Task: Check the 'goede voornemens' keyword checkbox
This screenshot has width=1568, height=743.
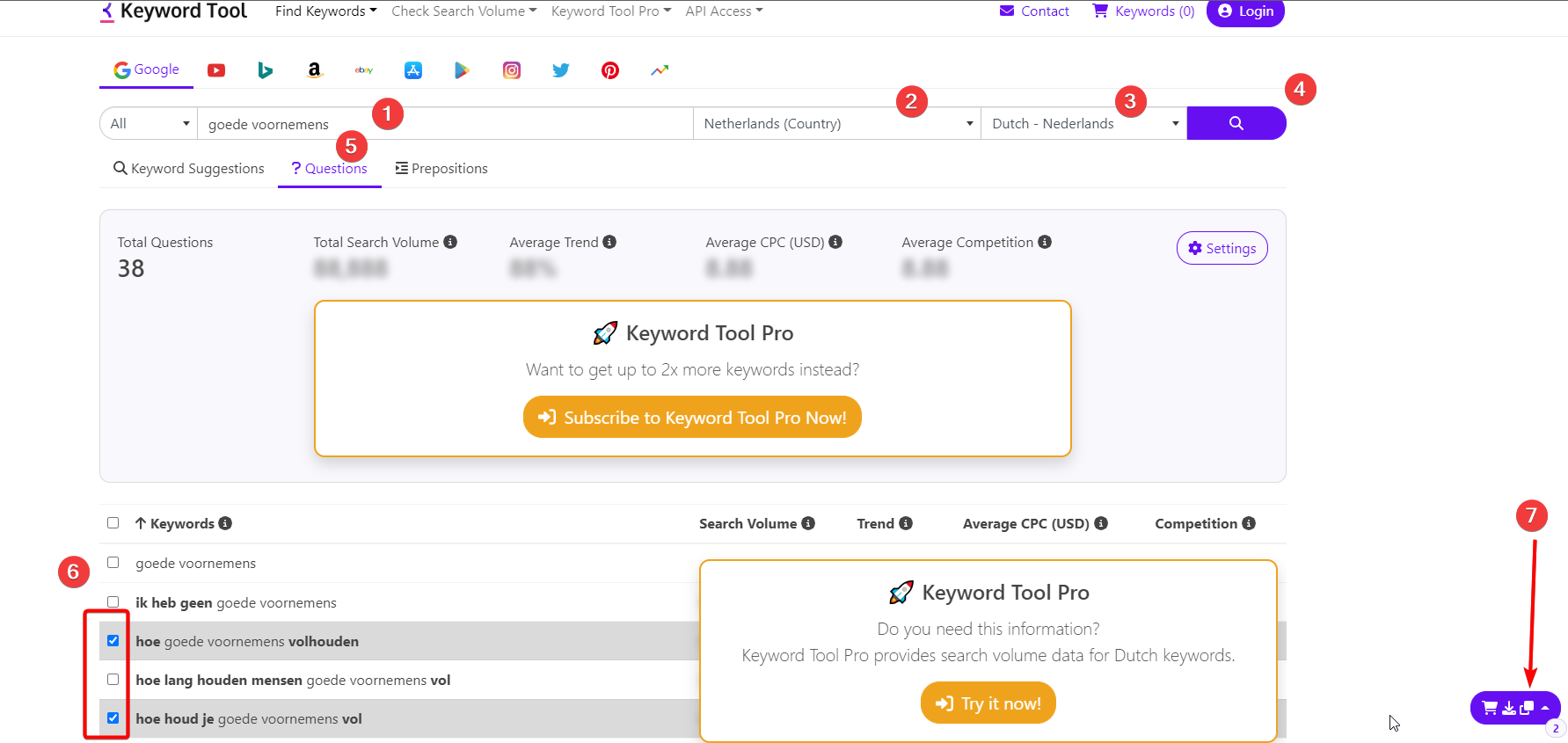Action: (113, 563)
